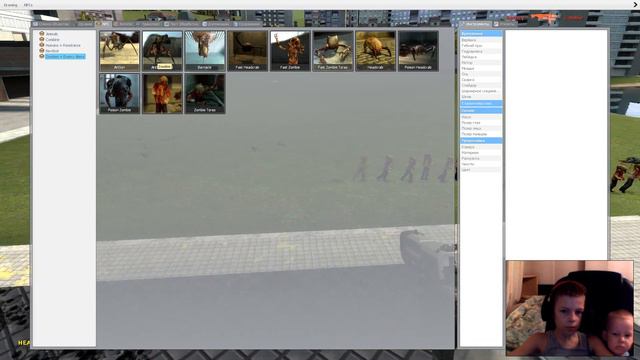Spawn the Antlion NPC
Image resolution: width=640 pixels, height=360 pixels.
click(x=119, y=51)
